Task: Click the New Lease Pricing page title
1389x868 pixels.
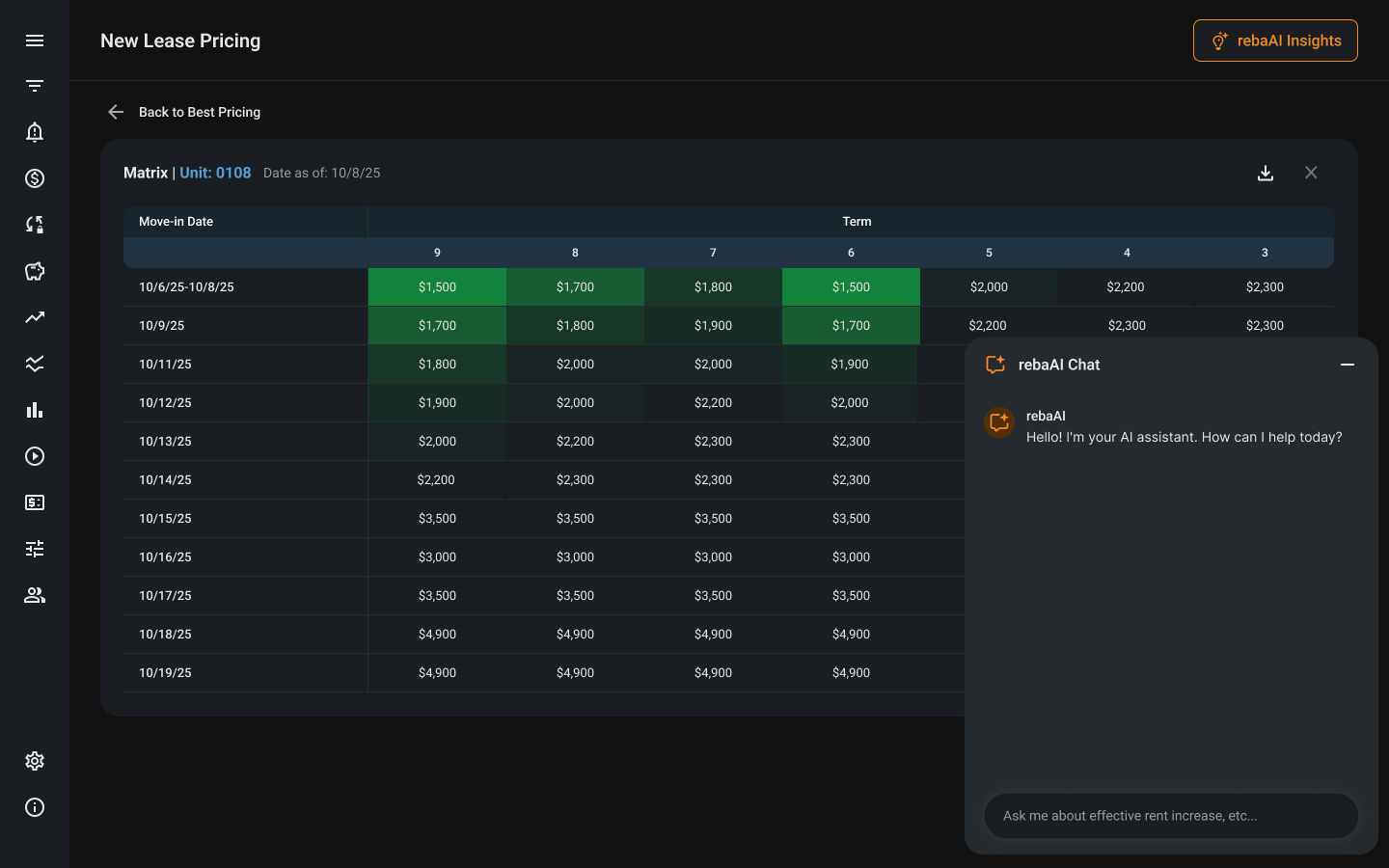Action: [x=180, y=41]
